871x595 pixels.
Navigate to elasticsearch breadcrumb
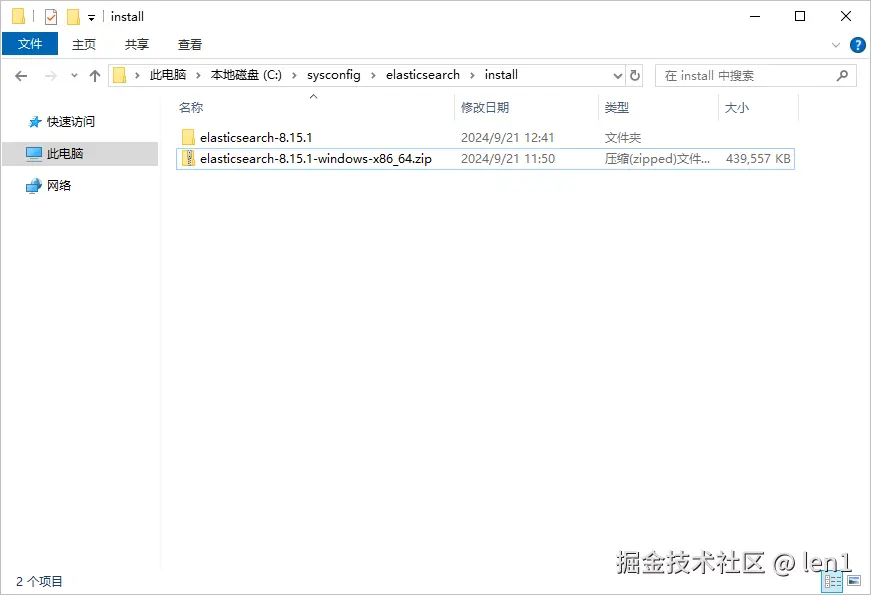point(423,75)
